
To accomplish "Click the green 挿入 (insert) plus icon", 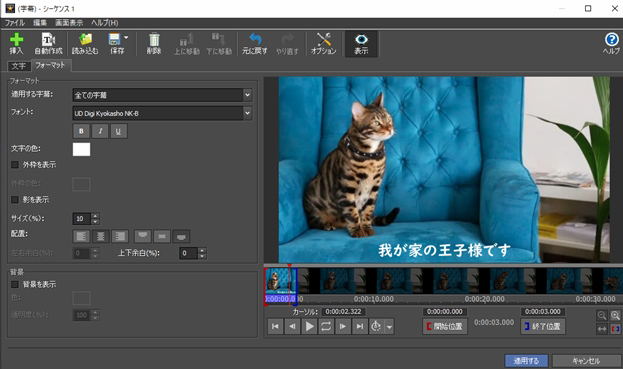I will click(x=16, y=40).
